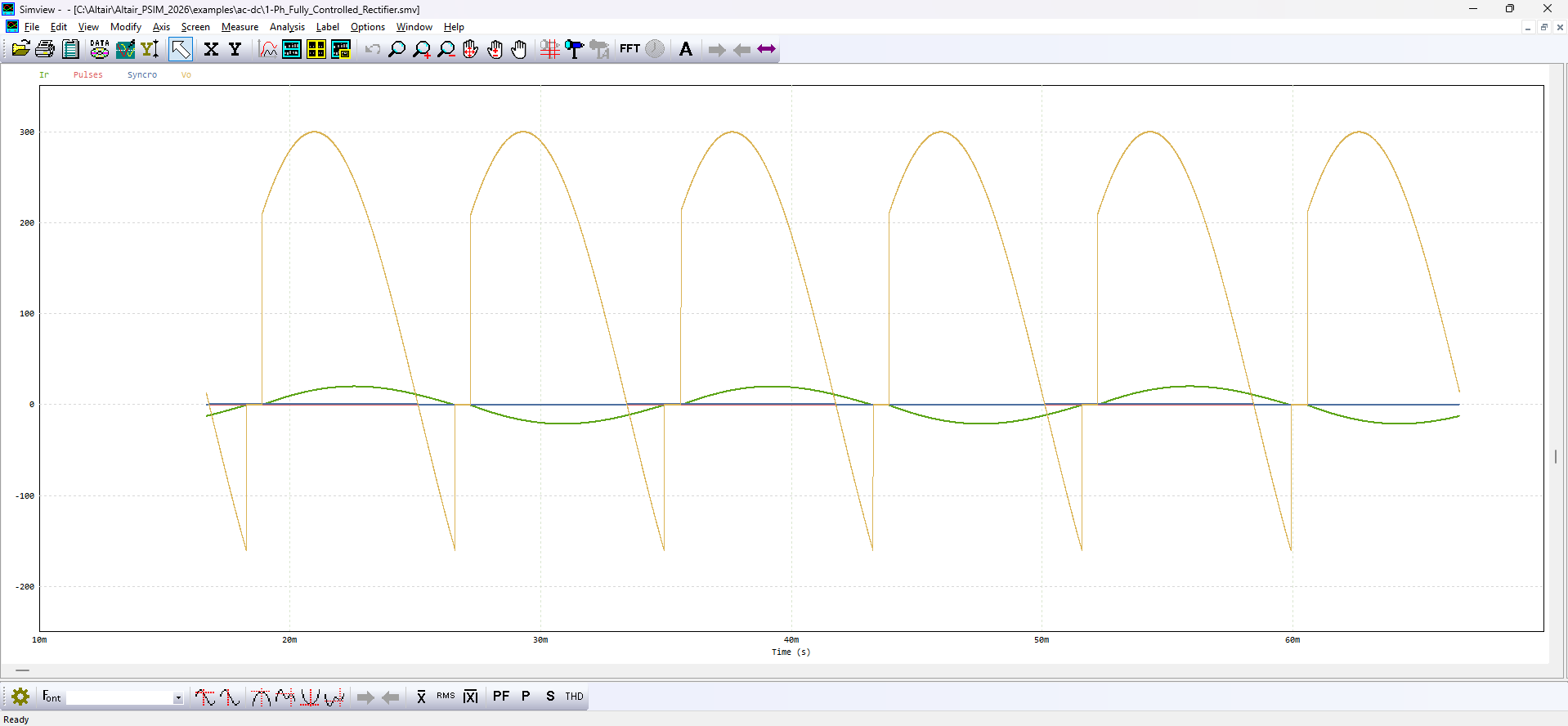
Task: Click the Pulses curve legend label
Action: point(87,75)
